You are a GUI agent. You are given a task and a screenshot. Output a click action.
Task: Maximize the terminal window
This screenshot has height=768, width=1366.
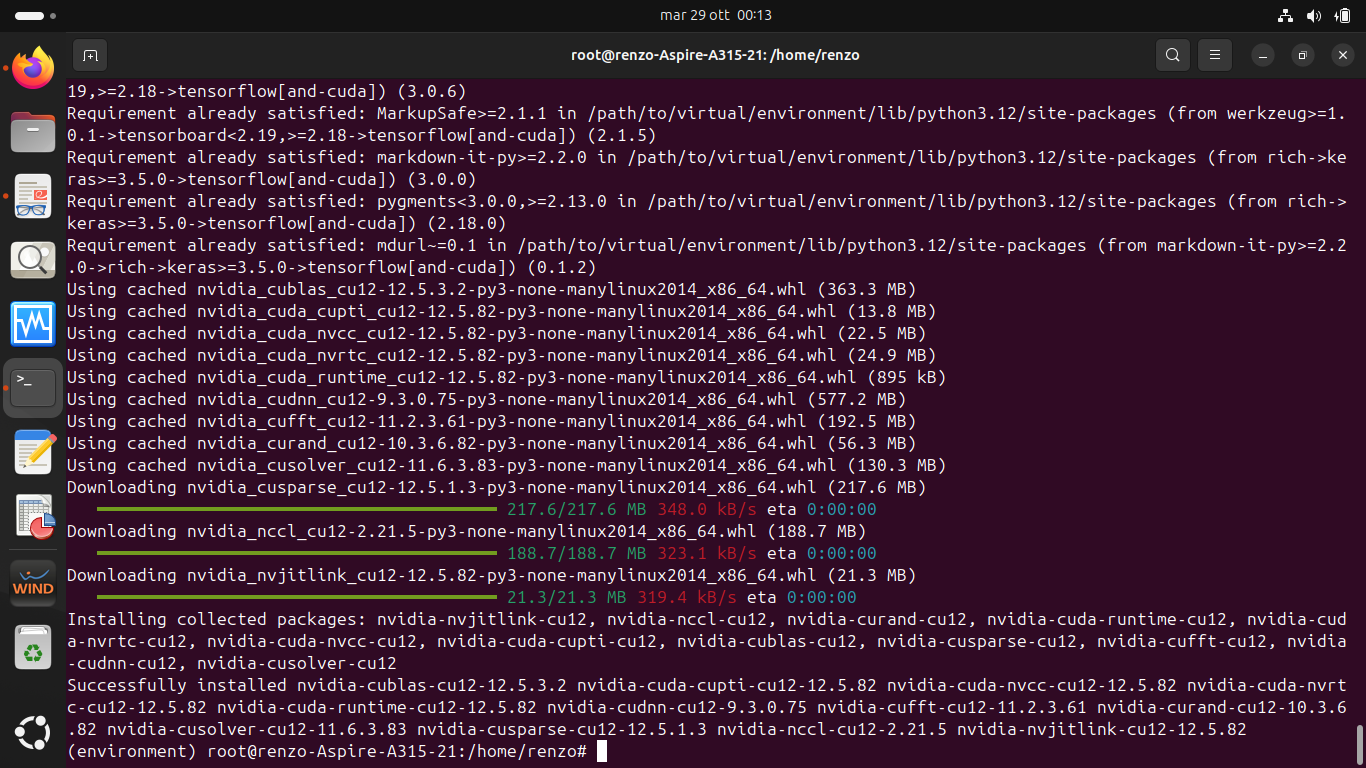pos(1303,55)
